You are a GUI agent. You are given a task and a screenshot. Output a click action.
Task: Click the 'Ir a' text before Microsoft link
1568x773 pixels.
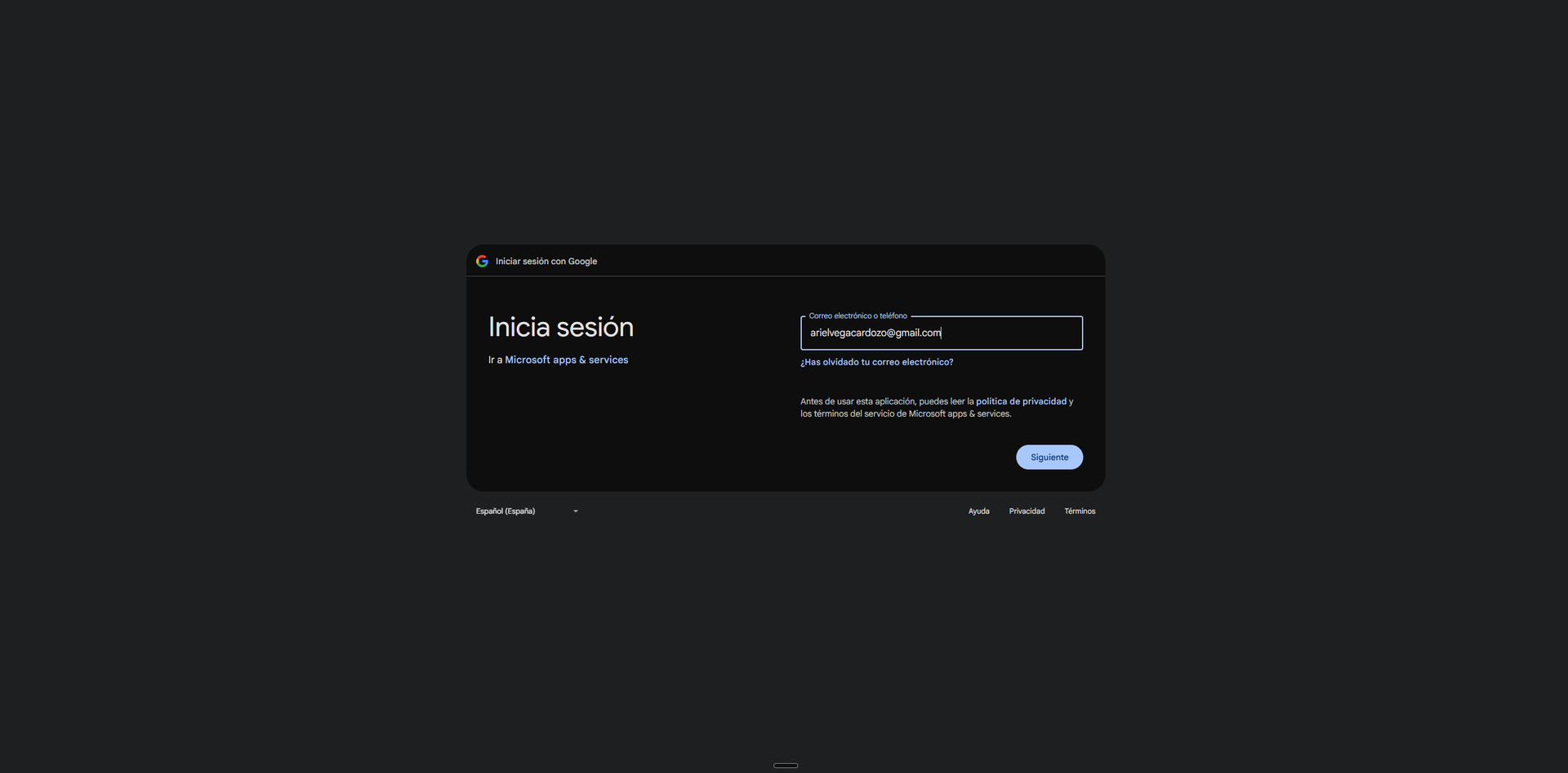point(495,360)
